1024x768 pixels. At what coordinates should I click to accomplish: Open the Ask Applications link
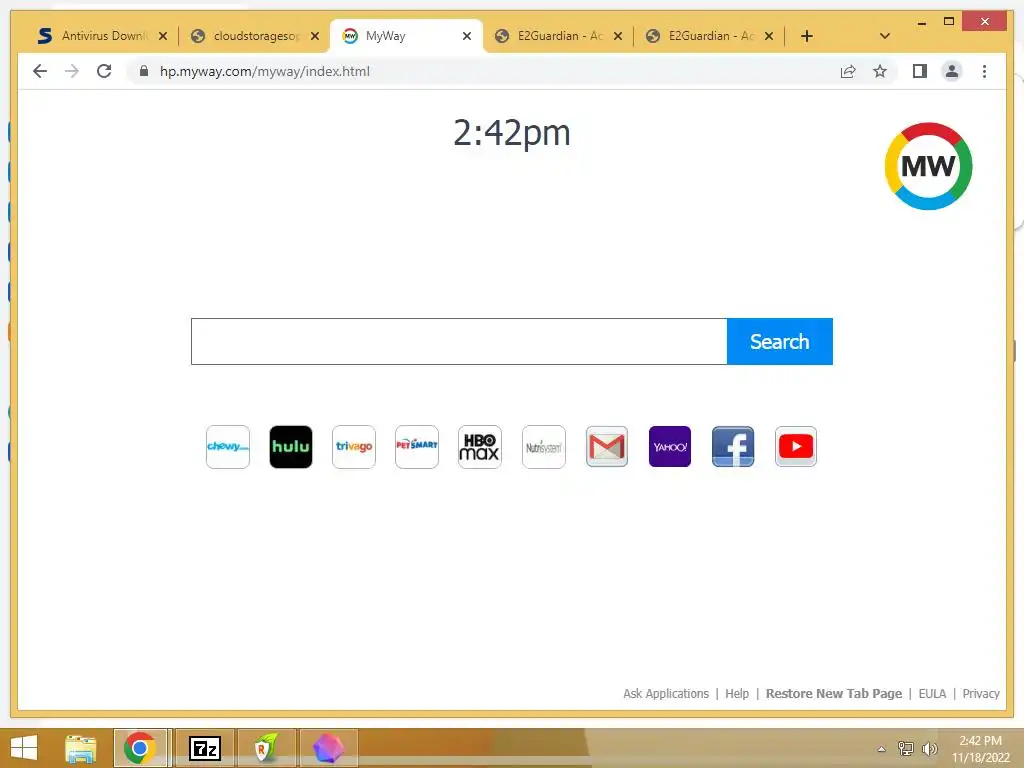pyautogui.click(x=665, y=694)
